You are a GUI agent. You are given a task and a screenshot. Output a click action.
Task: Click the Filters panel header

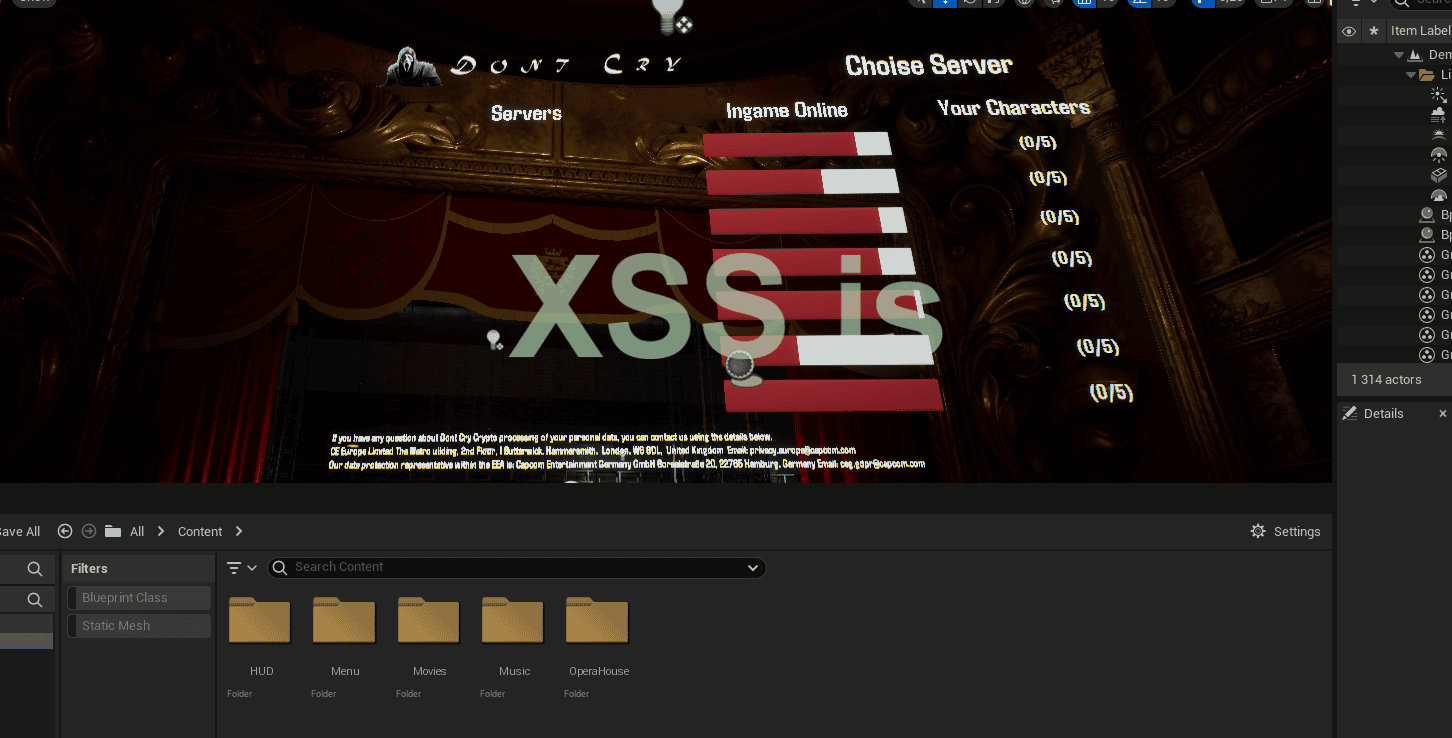(x=138, y=568)
